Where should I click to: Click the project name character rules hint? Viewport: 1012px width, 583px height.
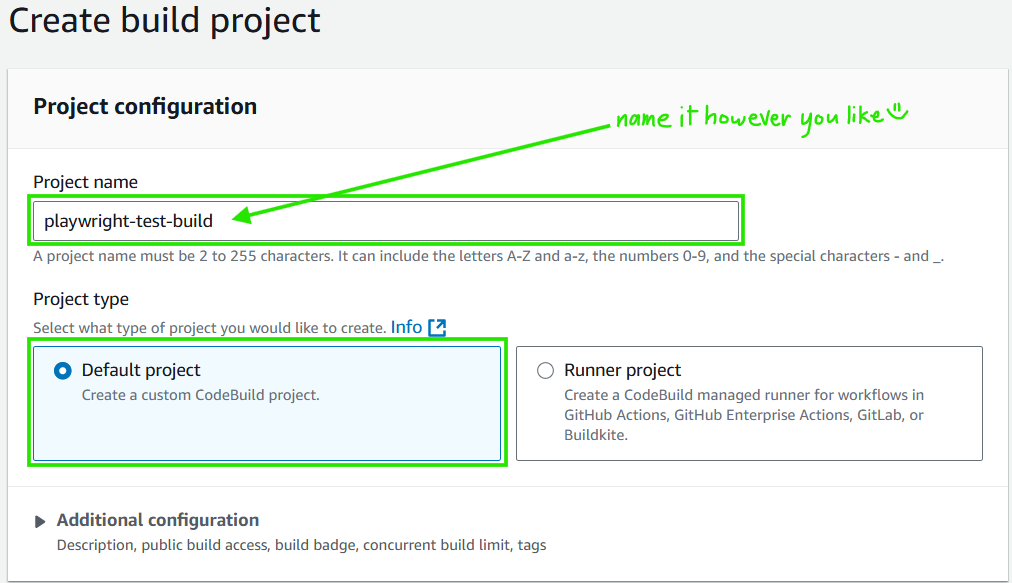click(x=489, y=256)
